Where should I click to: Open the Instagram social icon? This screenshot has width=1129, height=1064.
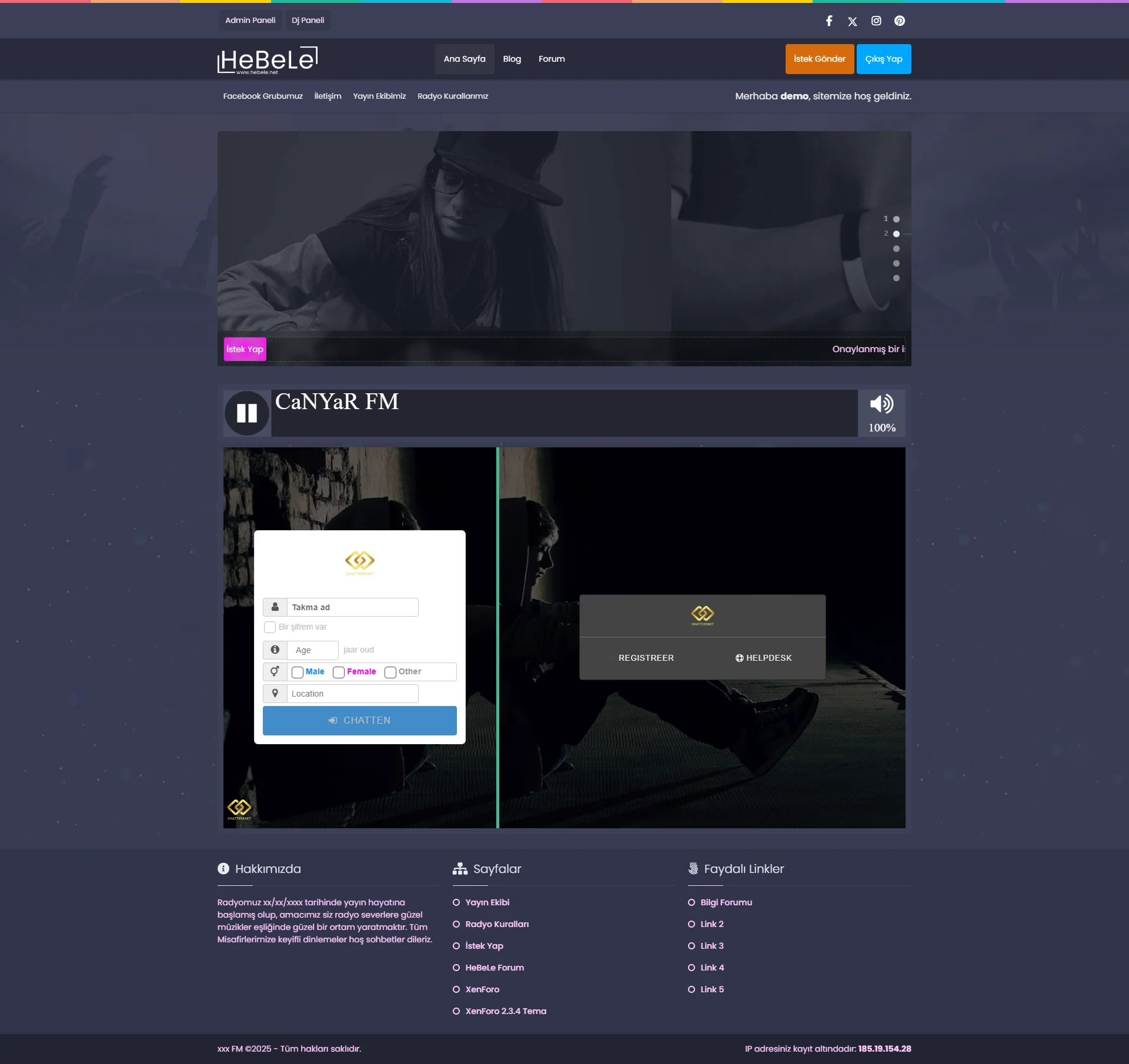pos(876,21)
